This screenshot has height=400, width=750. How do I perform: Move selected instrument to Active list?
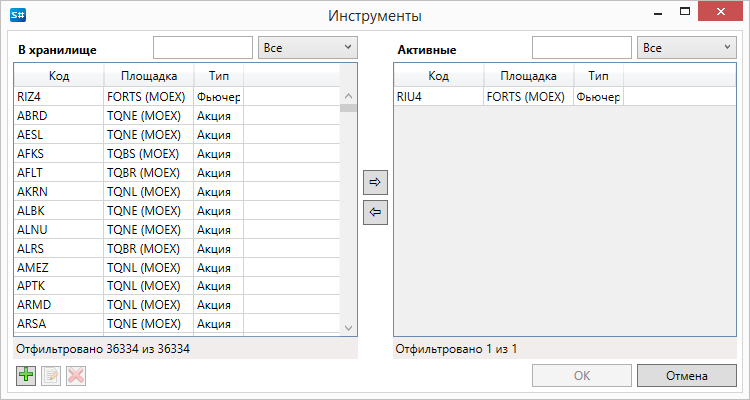[x=375, y=183]
